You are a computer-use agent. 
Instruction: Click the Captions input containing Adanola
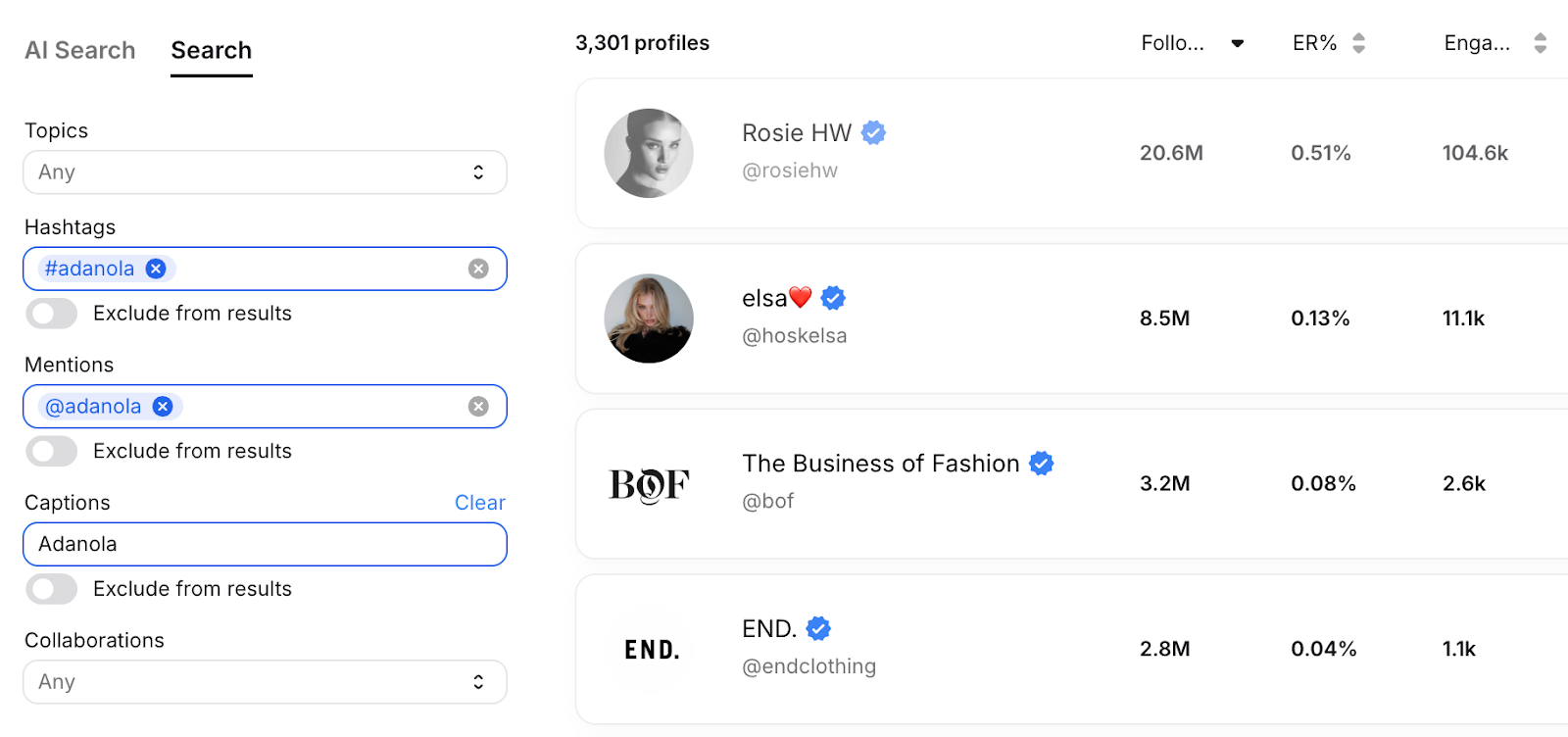click(265, 544)
